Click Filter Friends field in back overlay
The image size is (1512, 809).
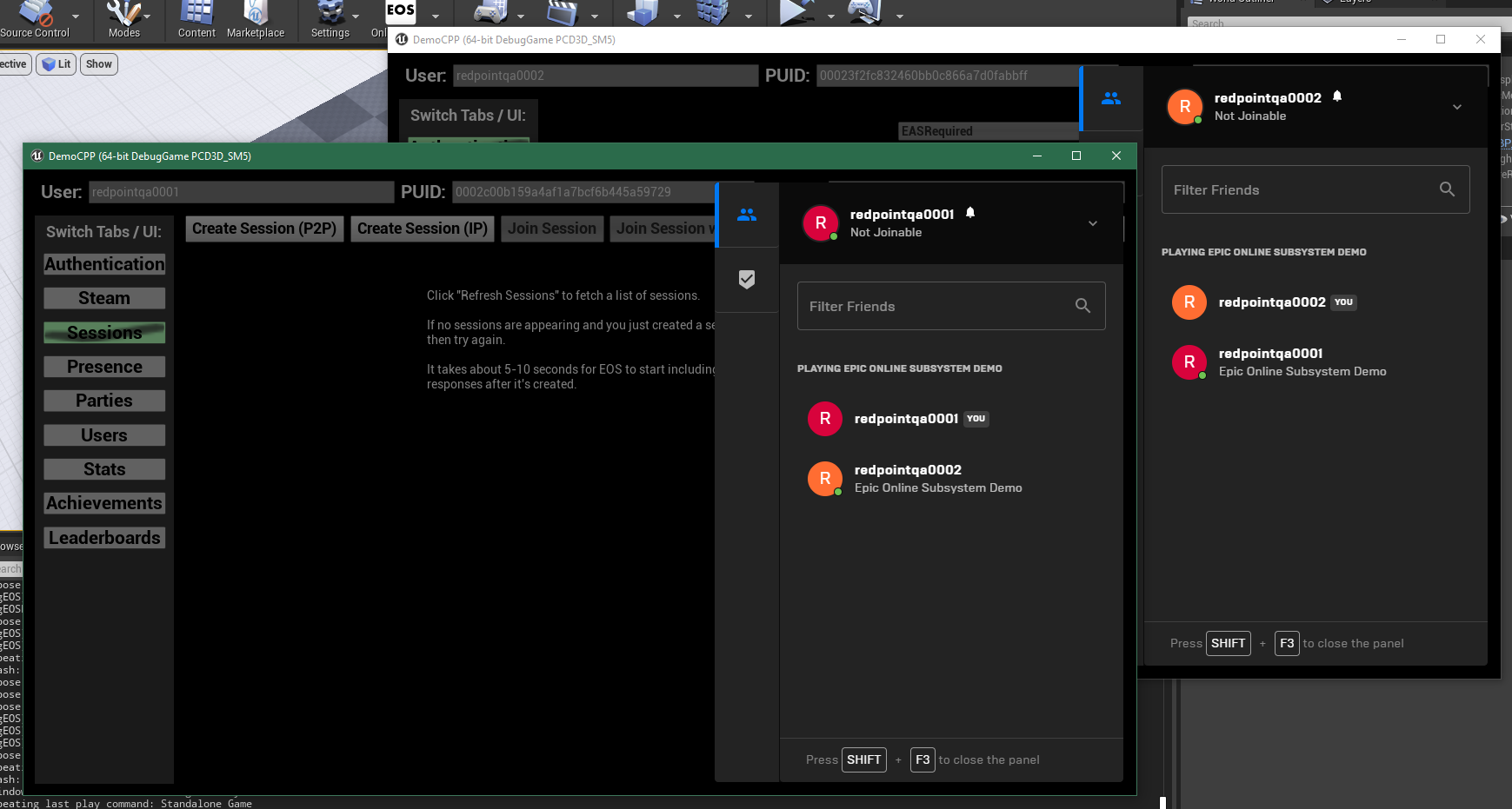[1300, 189]
